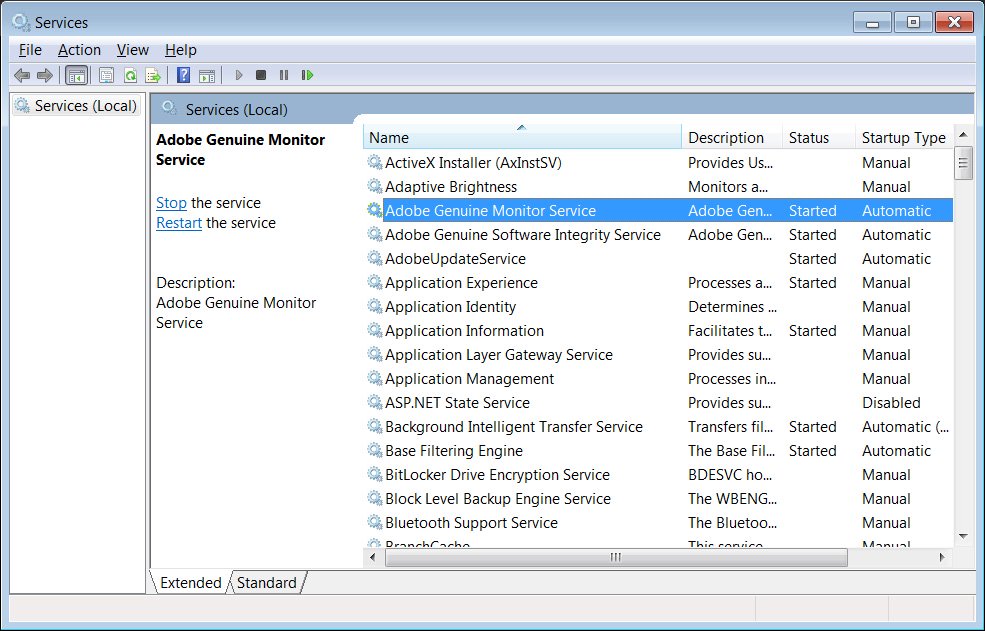Viewport: 985px width, 631px height.
Task: Toggle the Show/Hide Action Pane icon
Action: pyautogui.click(x=207, y=75)
